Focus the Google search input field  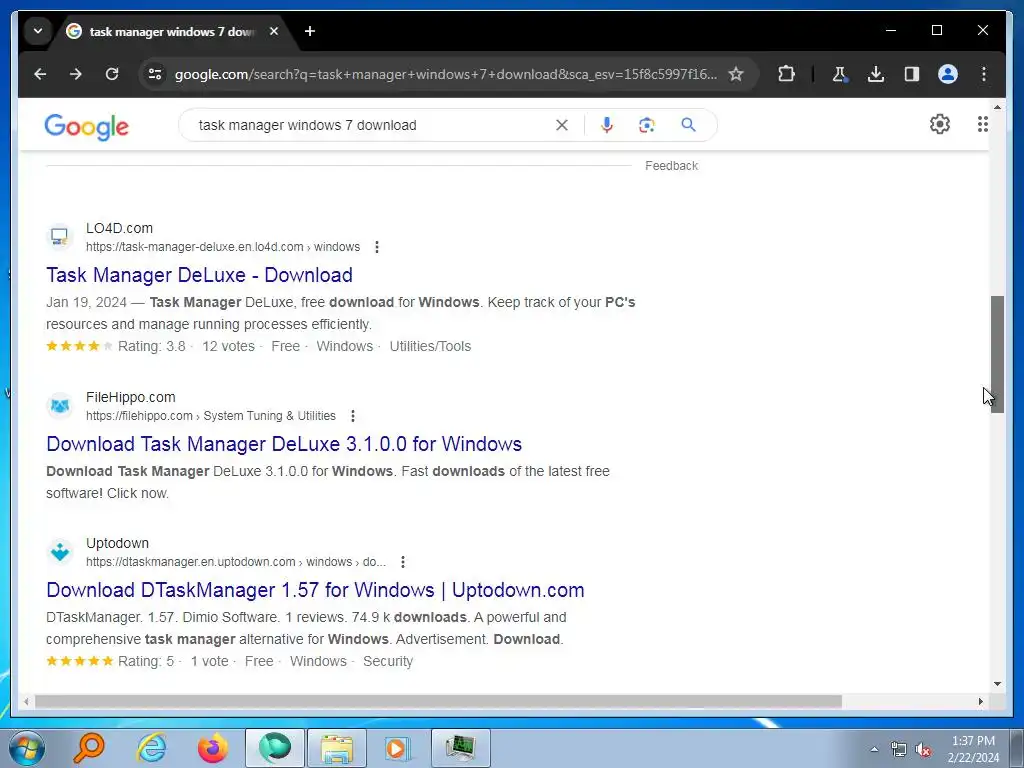coord(372,125)
